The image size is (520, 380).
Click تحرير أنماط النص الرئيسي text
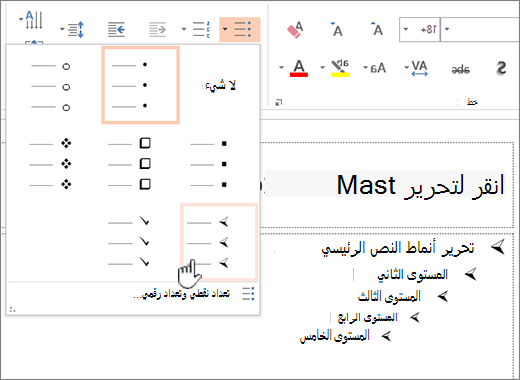(x=397, y=249)
